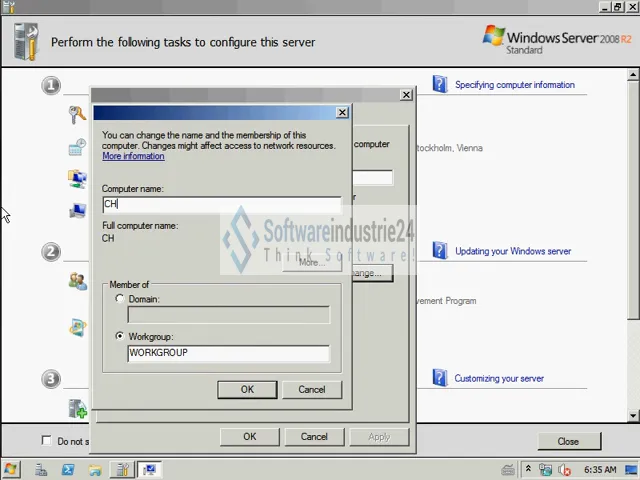Click the help icon beside Customizing your server
Viewport: 640px width, 480px height.
coord(440,378)
